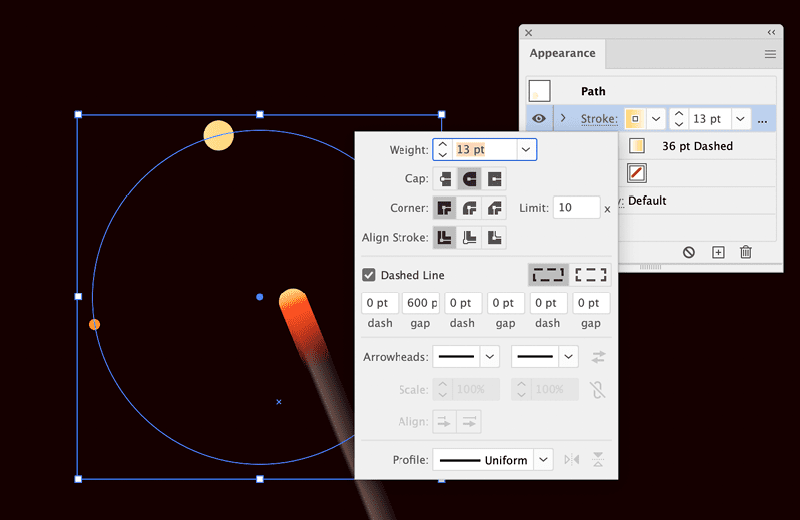Open stroke color swatch dropdown arrow
The image size is (800, 520).
pos(656,119)
